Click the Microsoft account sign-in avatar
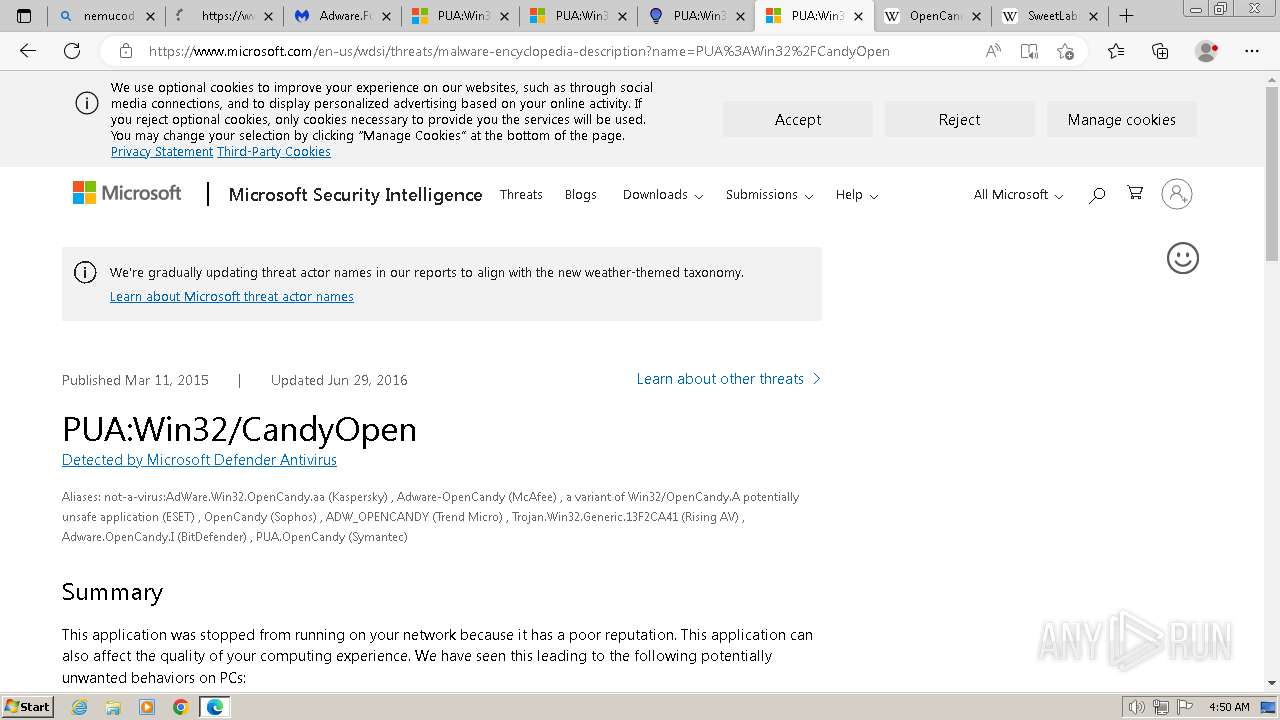 click(1177, 194)
